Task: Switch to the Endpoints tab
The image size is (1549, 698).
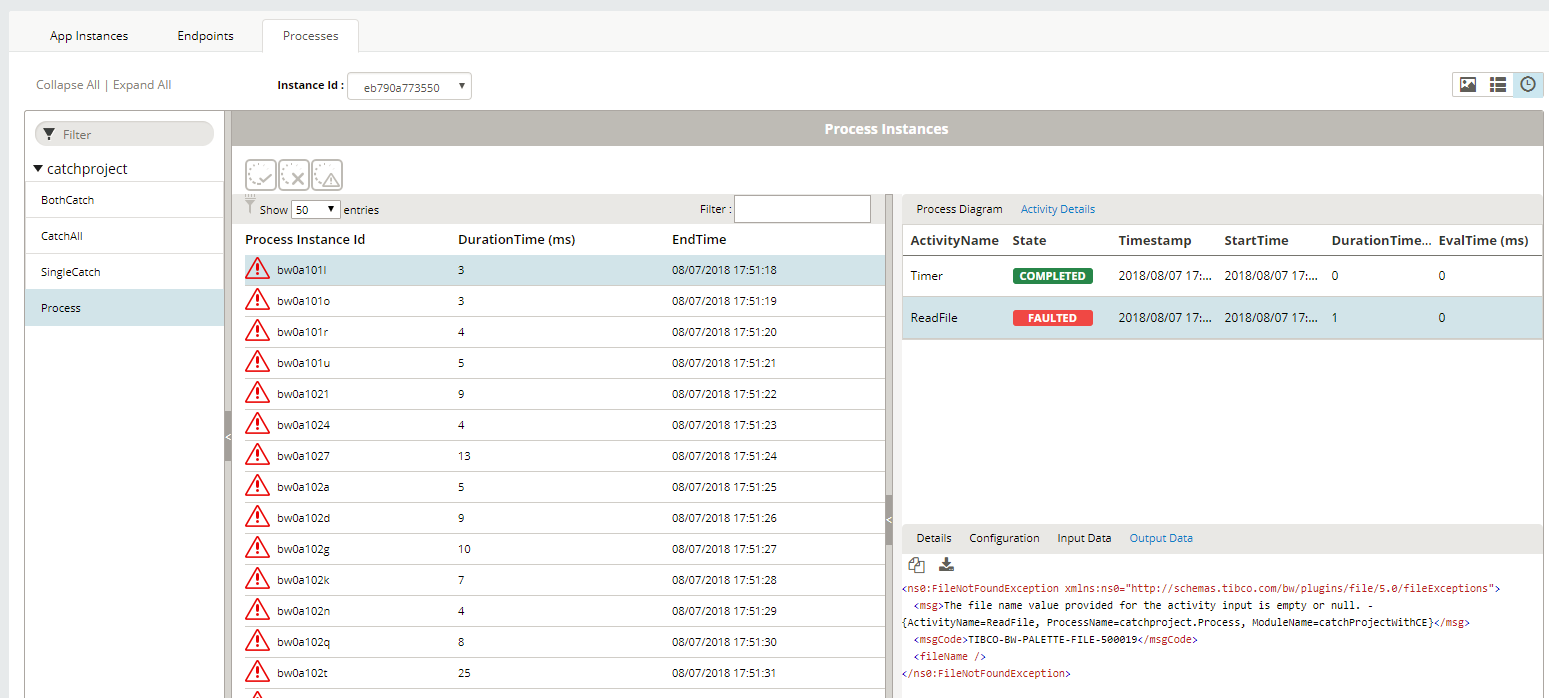Action: pos(205,36)
